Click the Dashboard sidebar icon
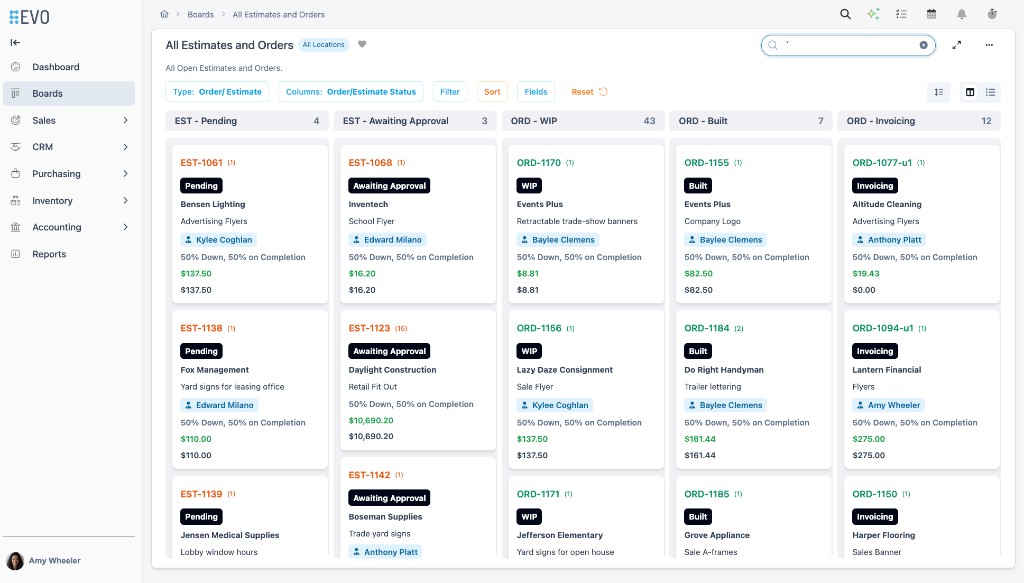This screenshot has height=583, width=1024. (x=16, y=67)
